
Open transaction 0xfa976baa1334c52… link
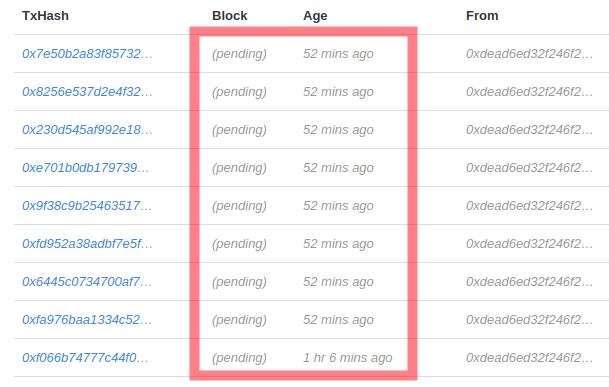(x=87, y=320)
